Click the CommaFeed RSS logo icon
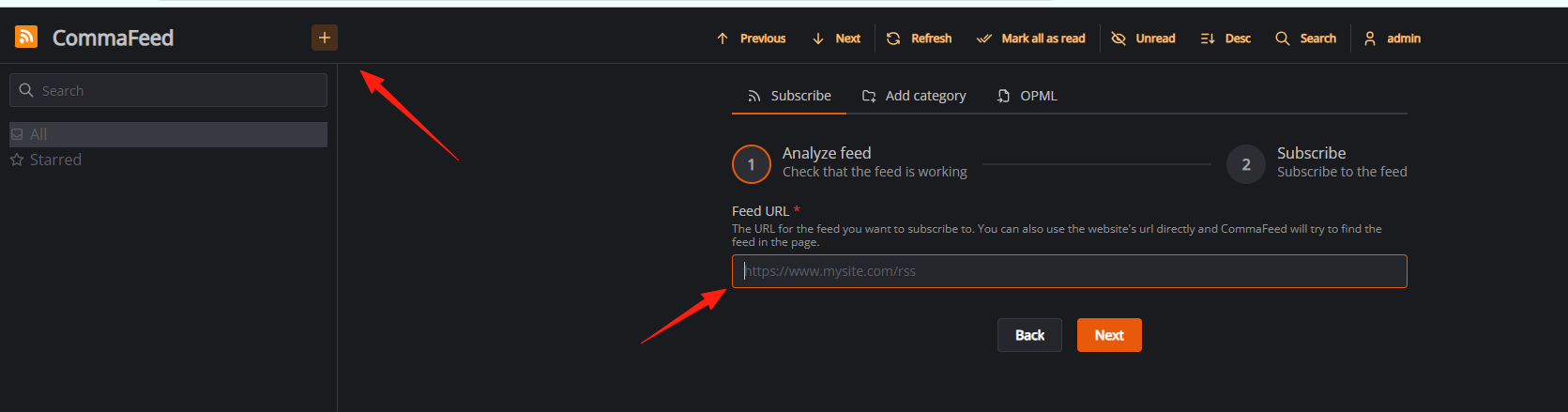This screenshot has height=412, width=1568. [x=26, y=37]
